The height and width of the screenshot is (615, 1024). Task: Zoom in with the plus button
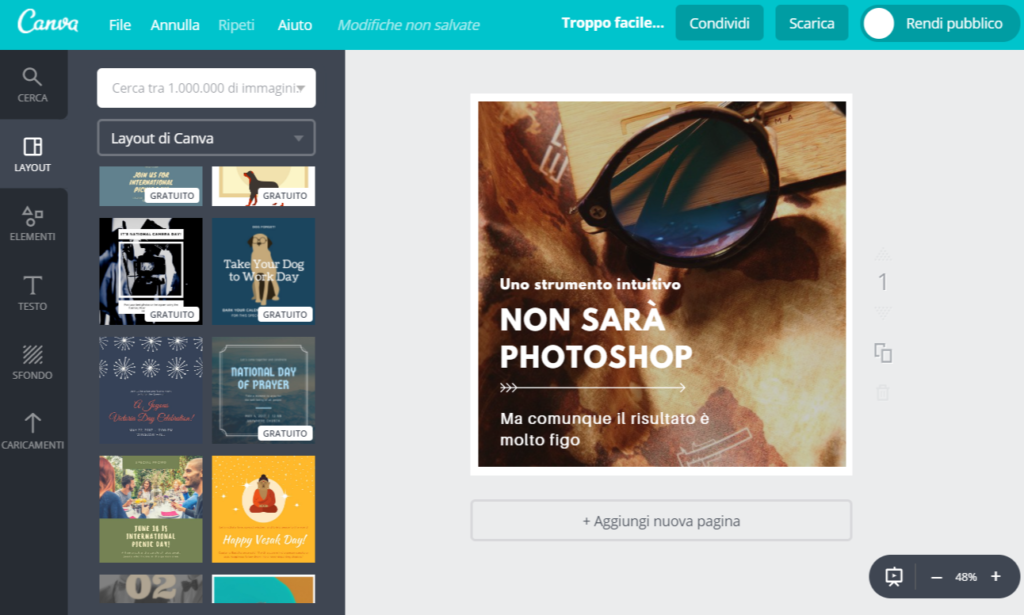pyautogui.click(x=995, y=577)
